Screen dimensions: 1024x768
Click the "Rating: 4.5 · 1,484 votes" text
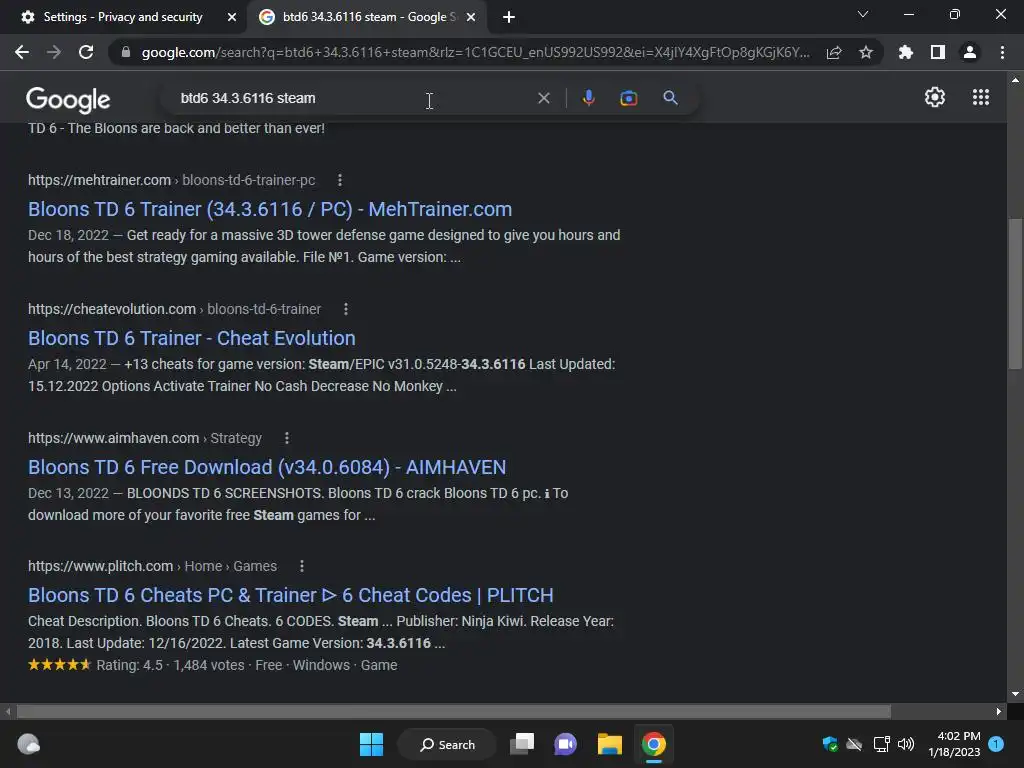coord(170,665)
